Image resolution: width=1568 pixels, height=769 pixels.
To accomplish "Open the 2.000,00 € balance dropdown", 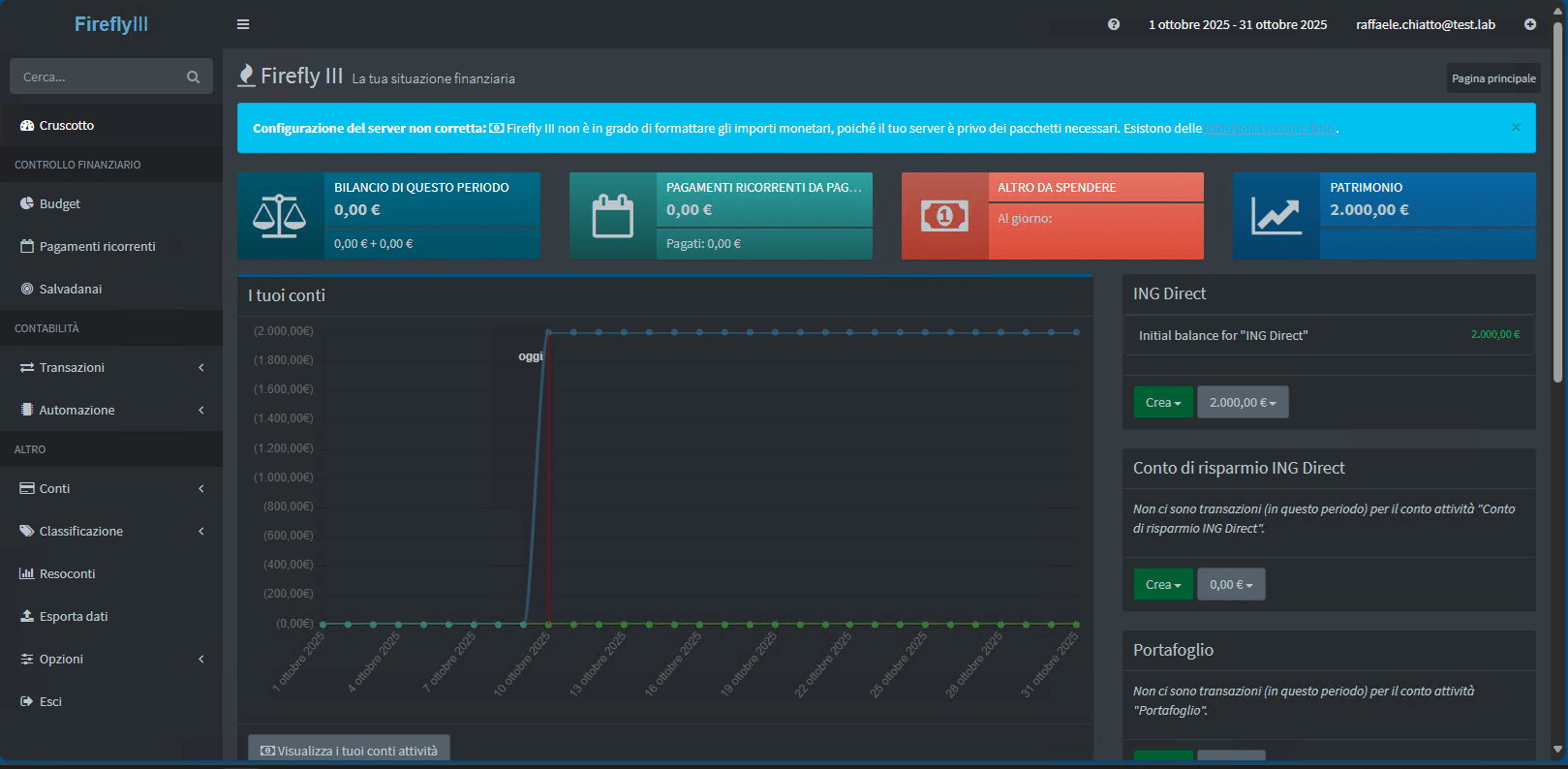I will pos(1243,402).
